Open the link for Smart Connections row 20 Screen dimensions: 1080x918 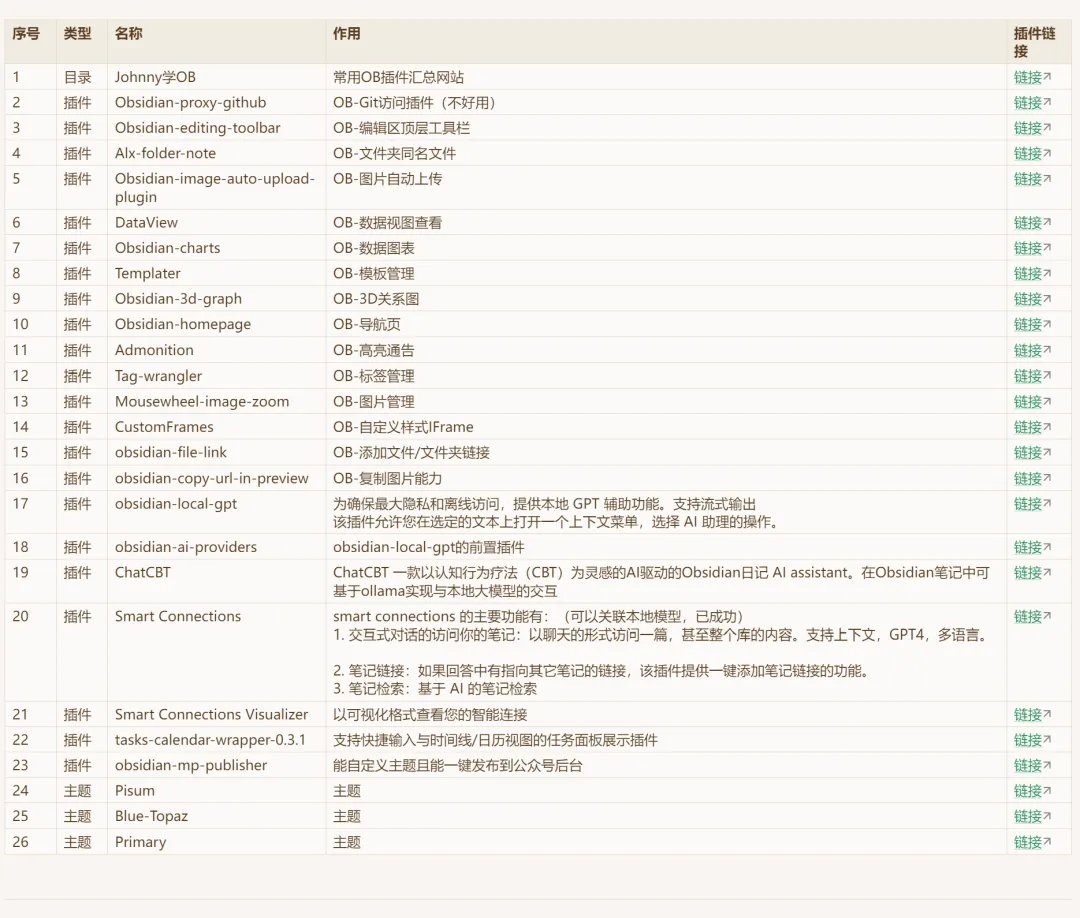click(1032, 616)
